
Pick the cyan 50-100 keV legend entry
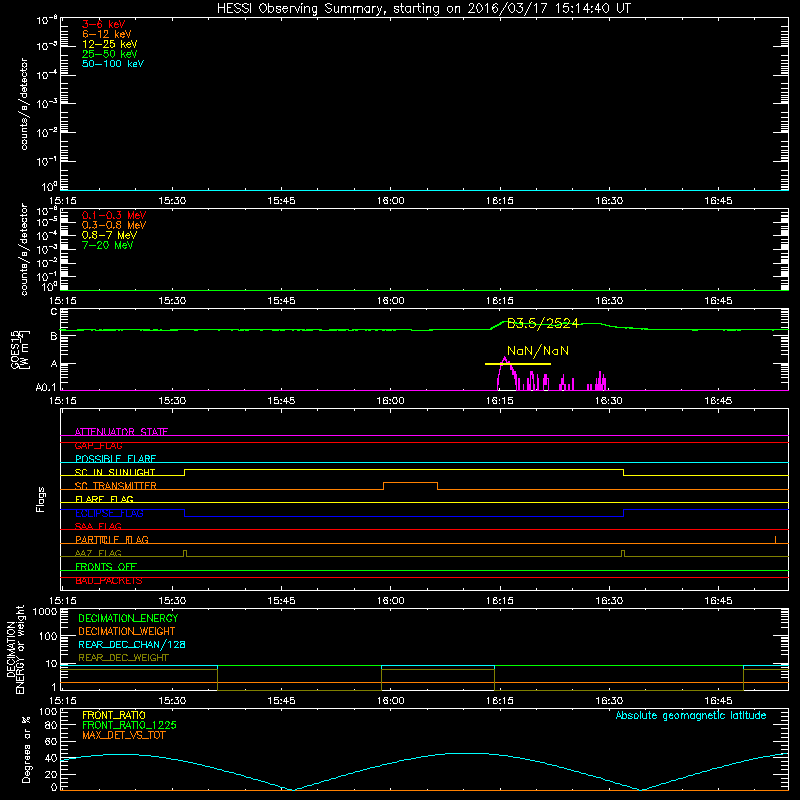coord(113,64)
